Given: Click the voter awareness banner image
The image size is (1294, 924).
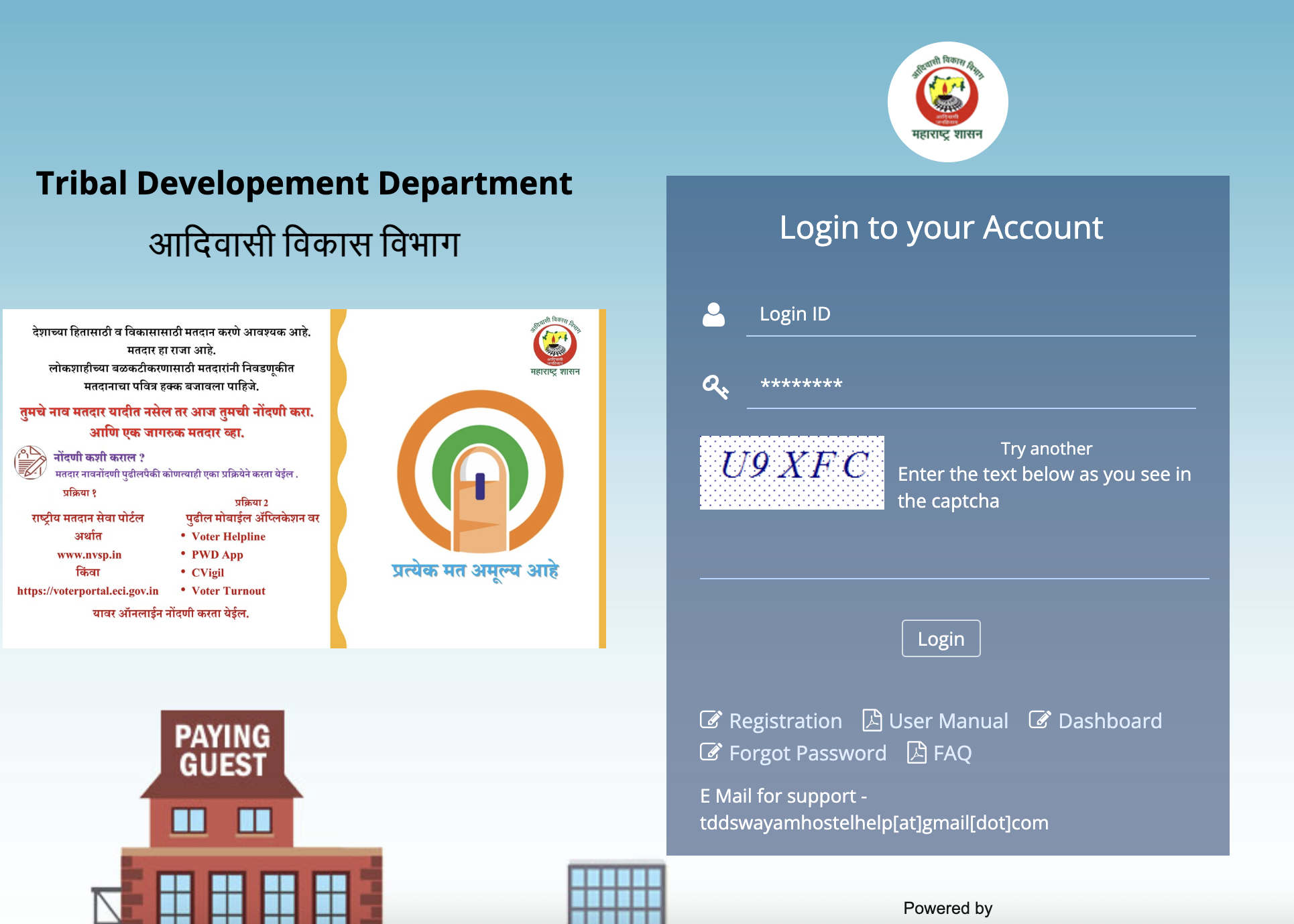Looking at the screenshot, I should 304,478.
